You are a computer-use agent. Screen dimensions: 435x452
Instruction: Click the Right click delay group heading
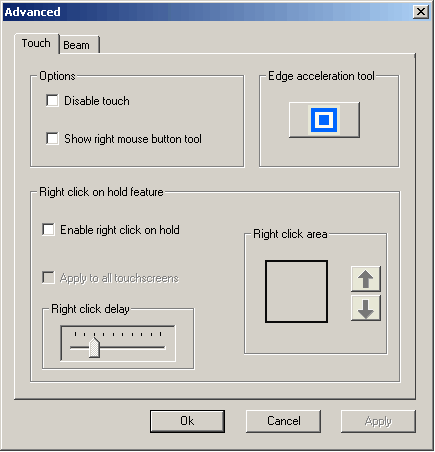click(90, 309)
